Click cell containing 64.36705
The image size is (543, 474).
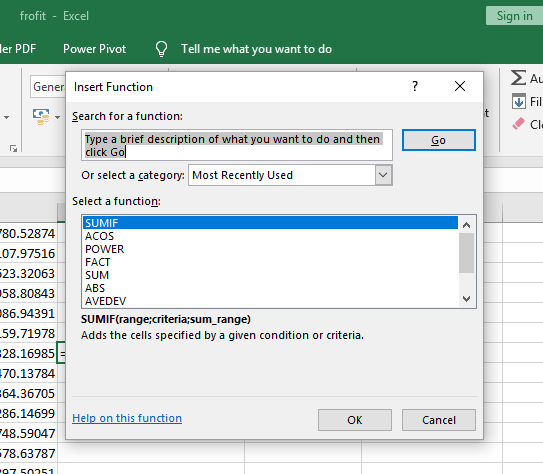pos(28,393)
